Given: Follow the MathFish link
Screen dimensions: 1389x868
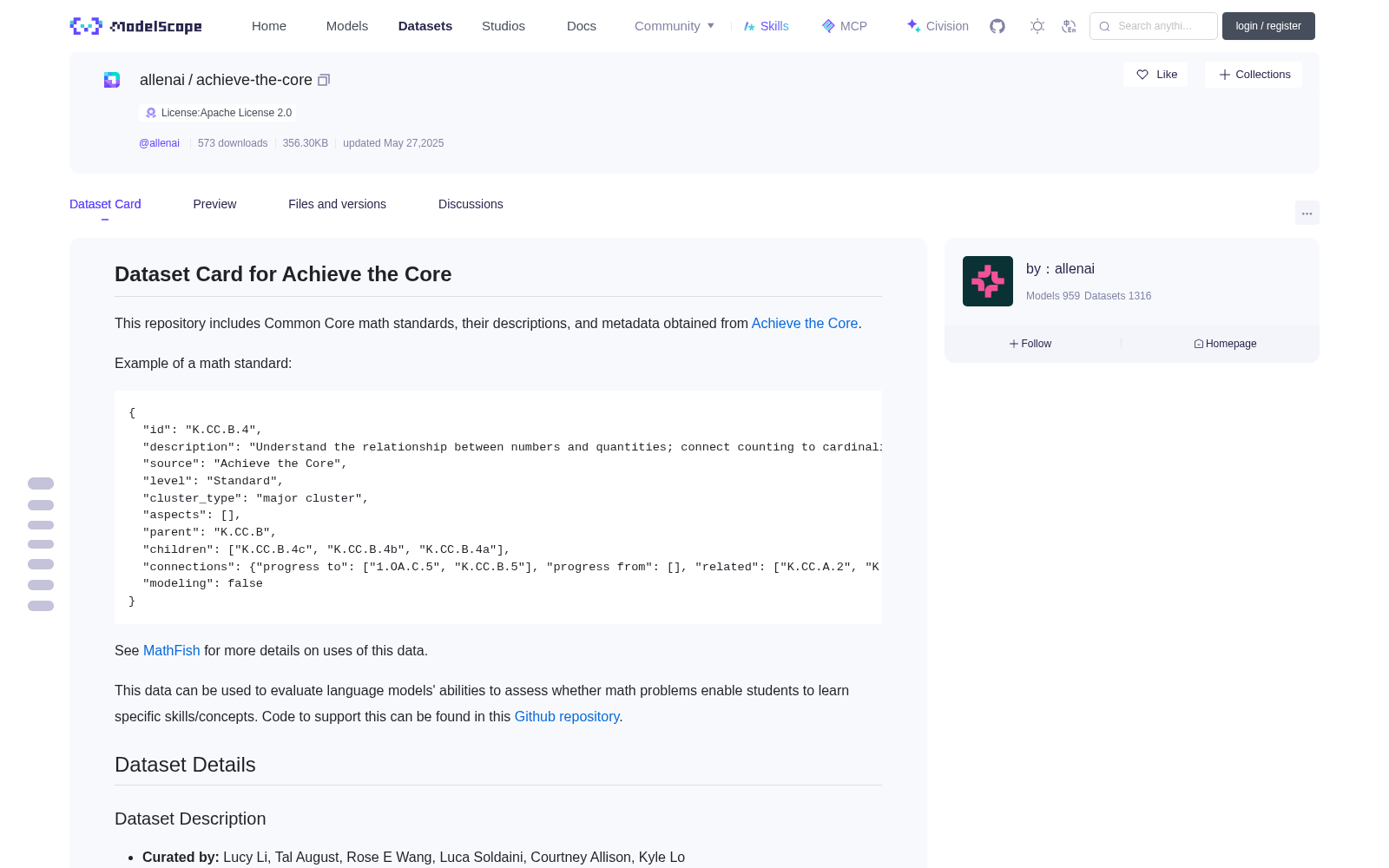Looking at the screenshot, I should click(171, 650).
